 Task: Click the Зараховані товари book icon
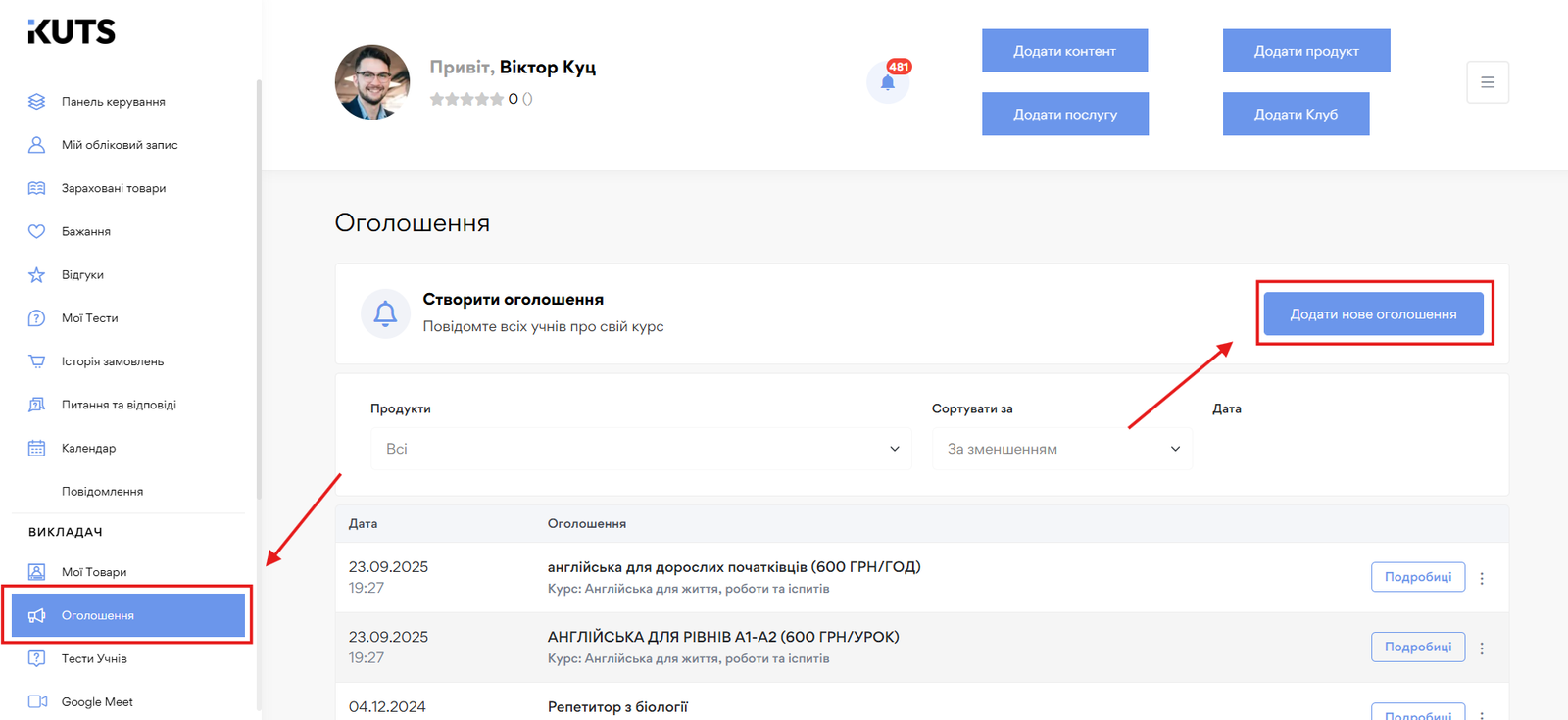point(36,188)
